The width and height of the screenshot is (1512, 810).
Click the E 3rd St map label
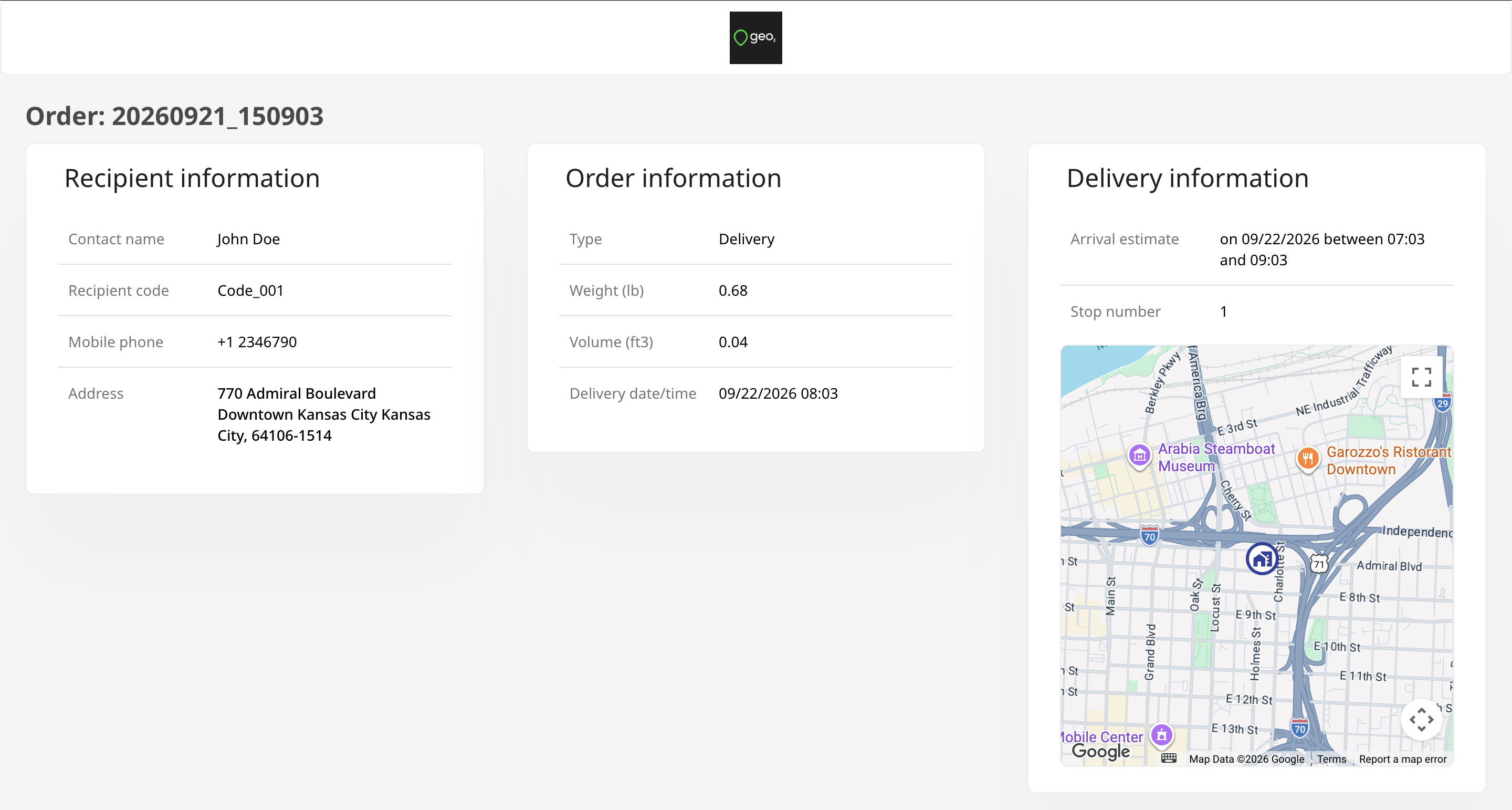point(1237,427)
